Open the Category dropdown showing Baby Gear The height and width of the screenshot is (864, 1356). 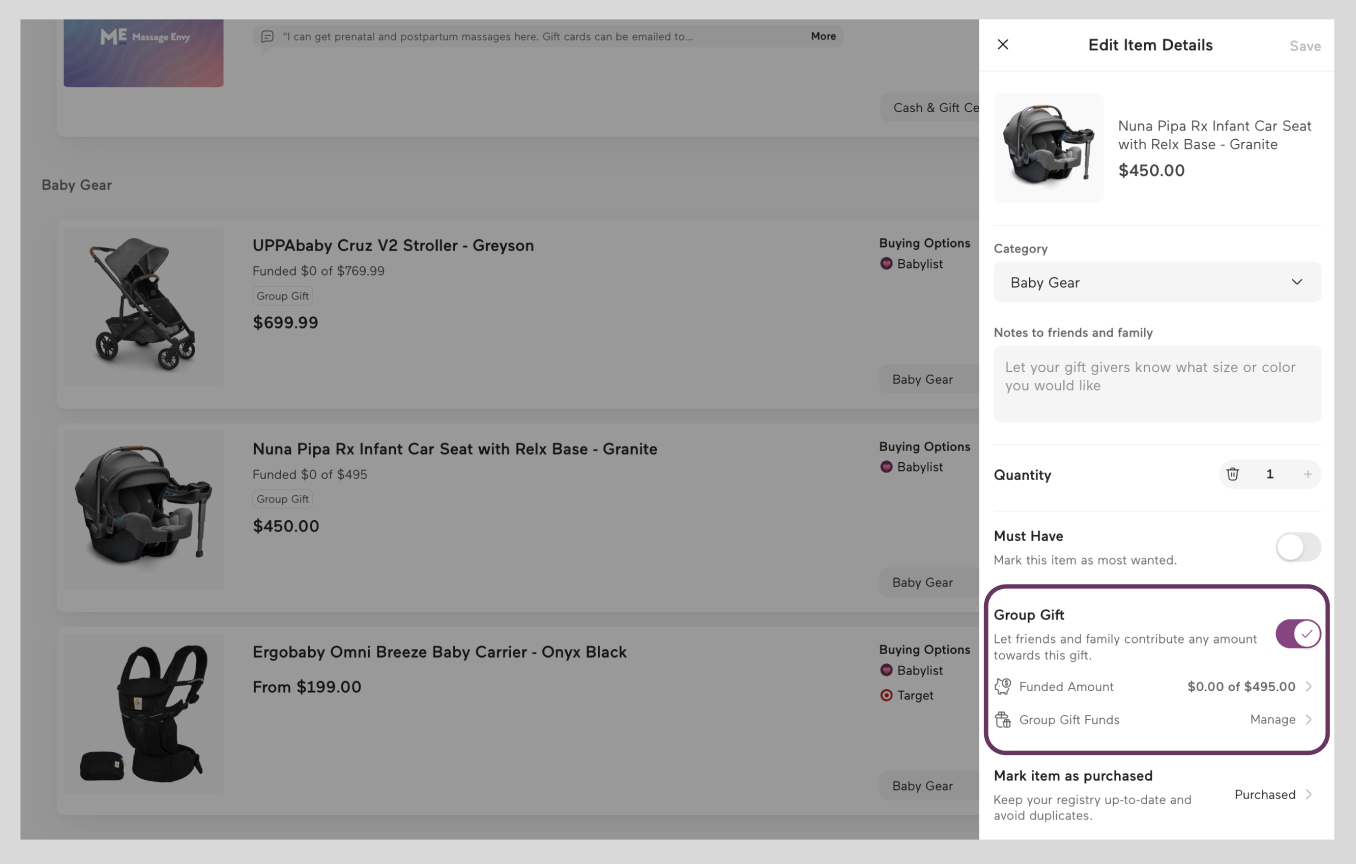(1157, 282)
